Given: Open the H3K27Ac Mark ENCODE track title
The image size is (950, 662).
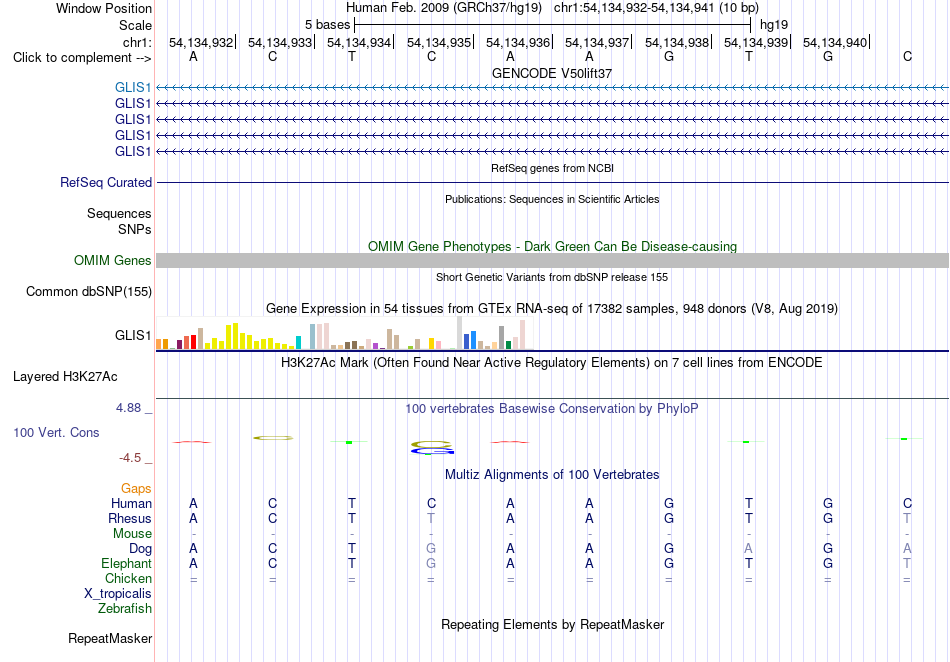Looking at the screenshot, I should (x=552, y=363).
